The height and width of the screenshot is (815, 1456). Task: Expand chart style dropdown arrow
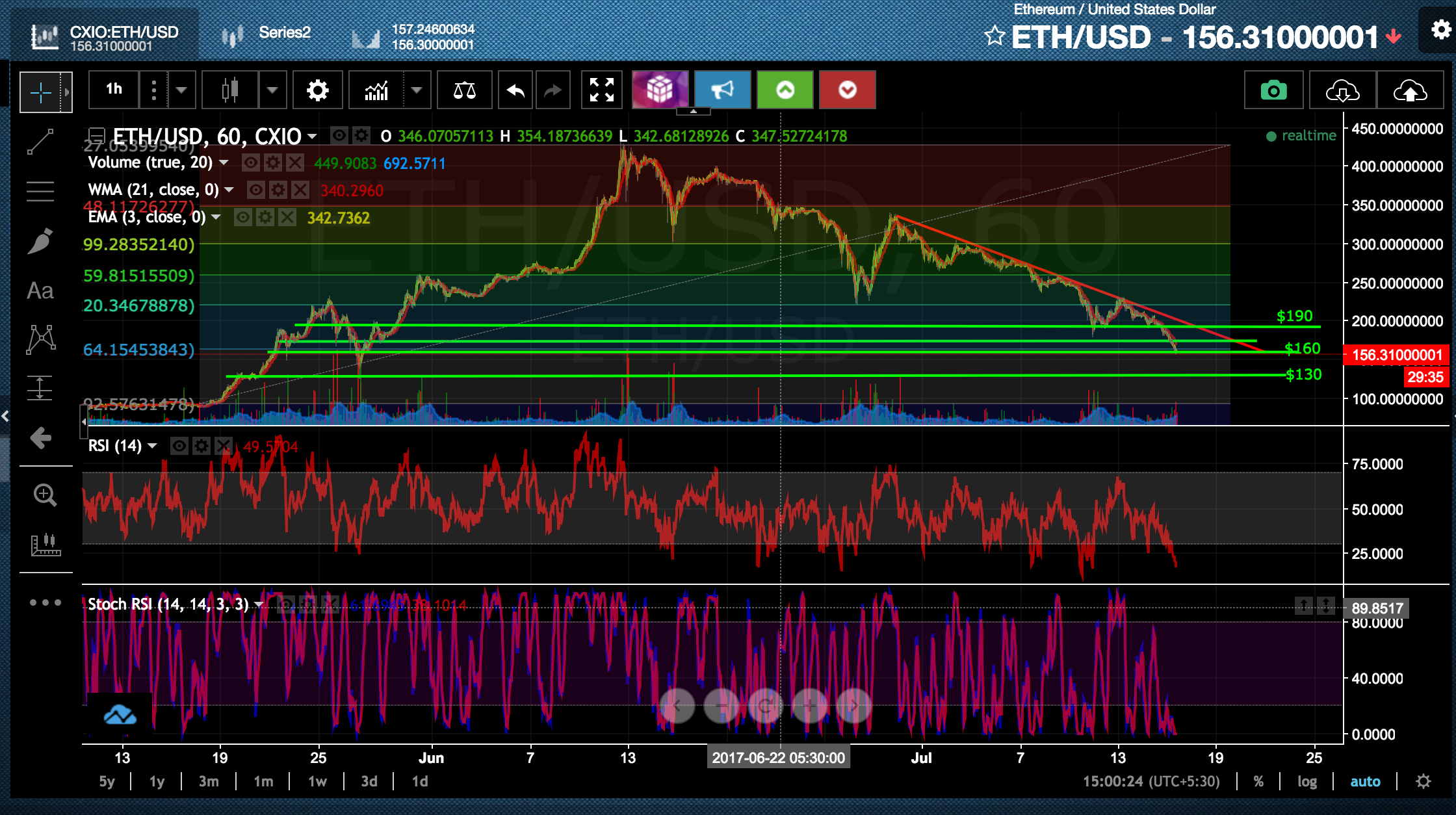(272, 90)
